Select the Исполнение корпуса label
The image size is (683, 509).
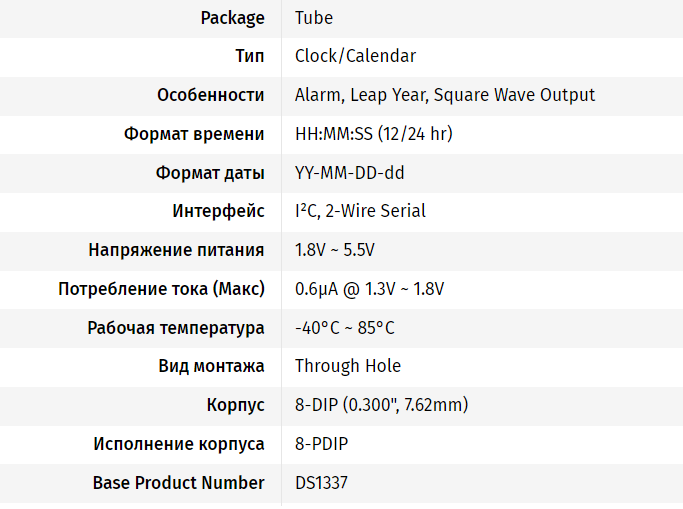(x=179, y=444)
